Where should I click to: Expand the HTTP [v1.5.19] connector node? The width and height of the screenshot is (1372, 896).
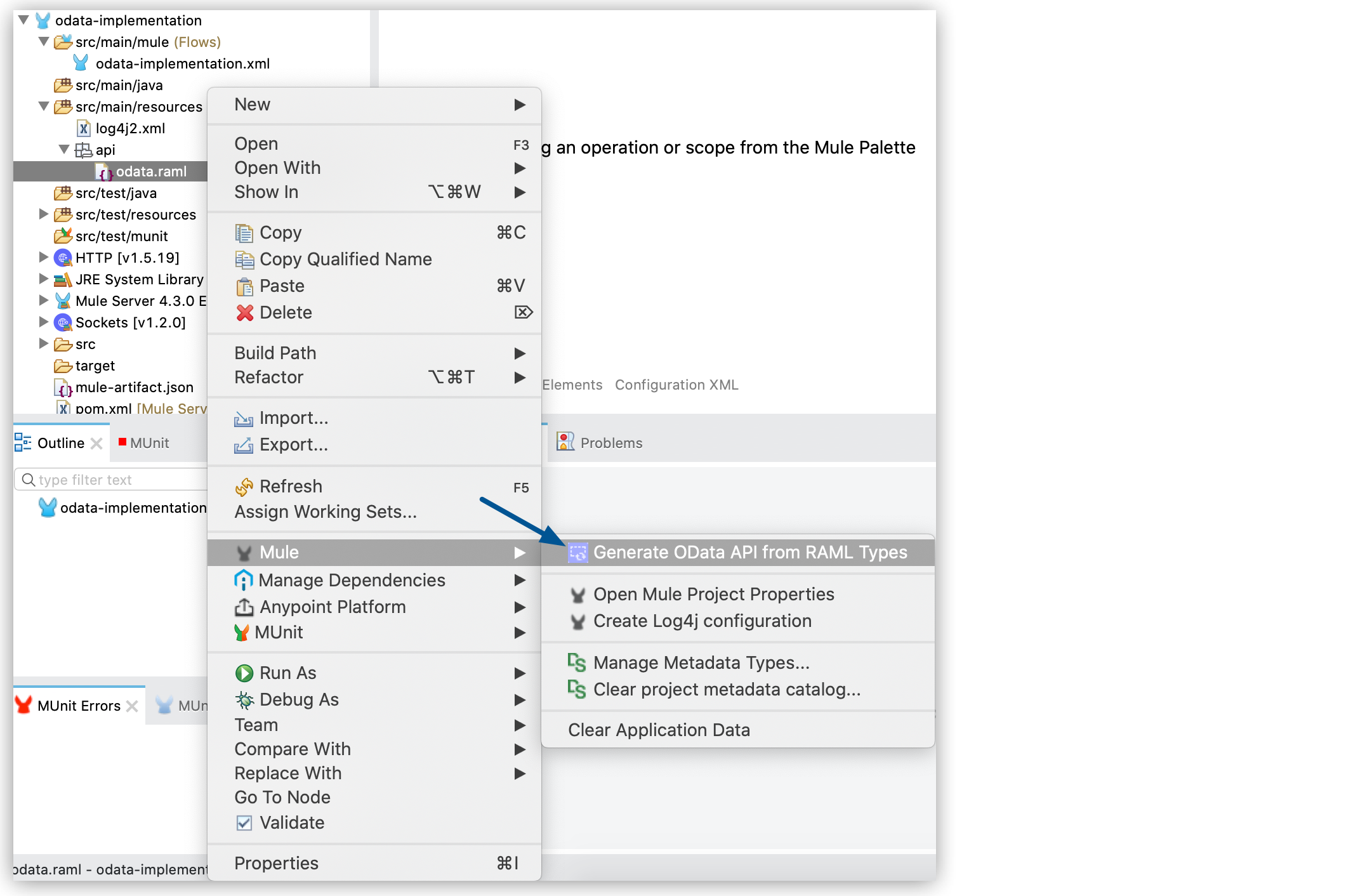[x=43, y=258]
